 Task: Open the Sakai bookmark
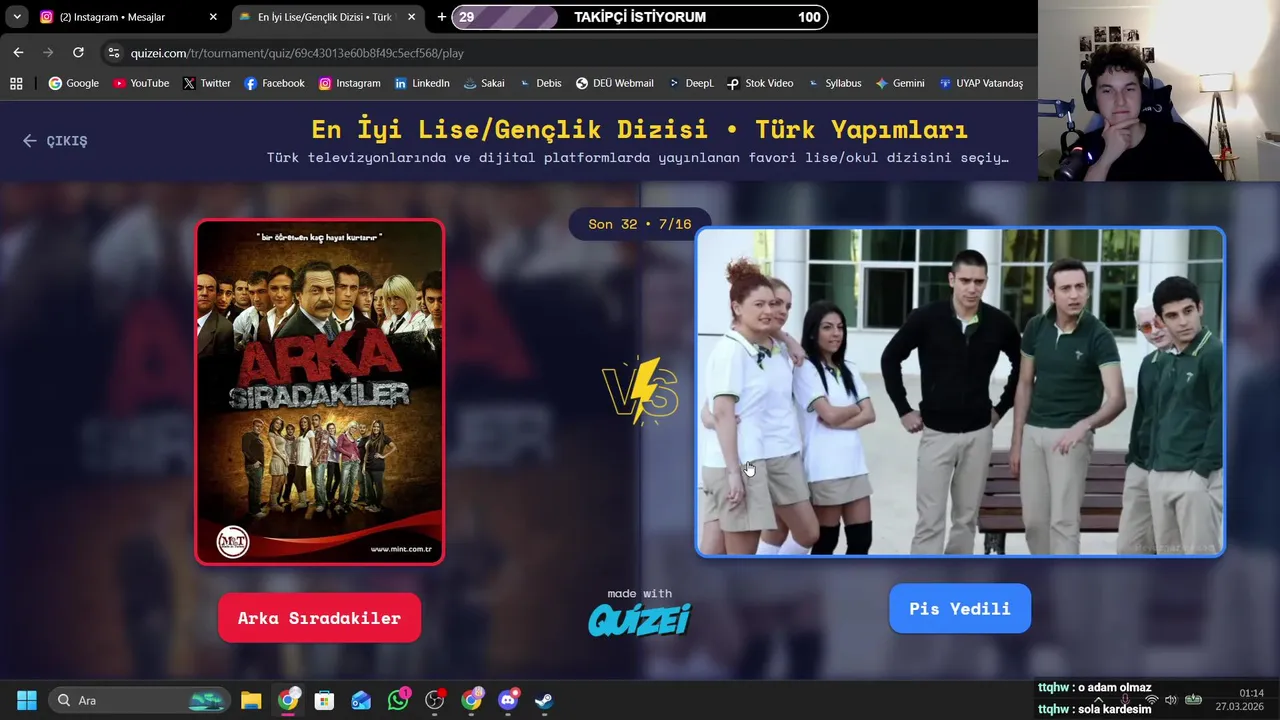click(484, 84)
